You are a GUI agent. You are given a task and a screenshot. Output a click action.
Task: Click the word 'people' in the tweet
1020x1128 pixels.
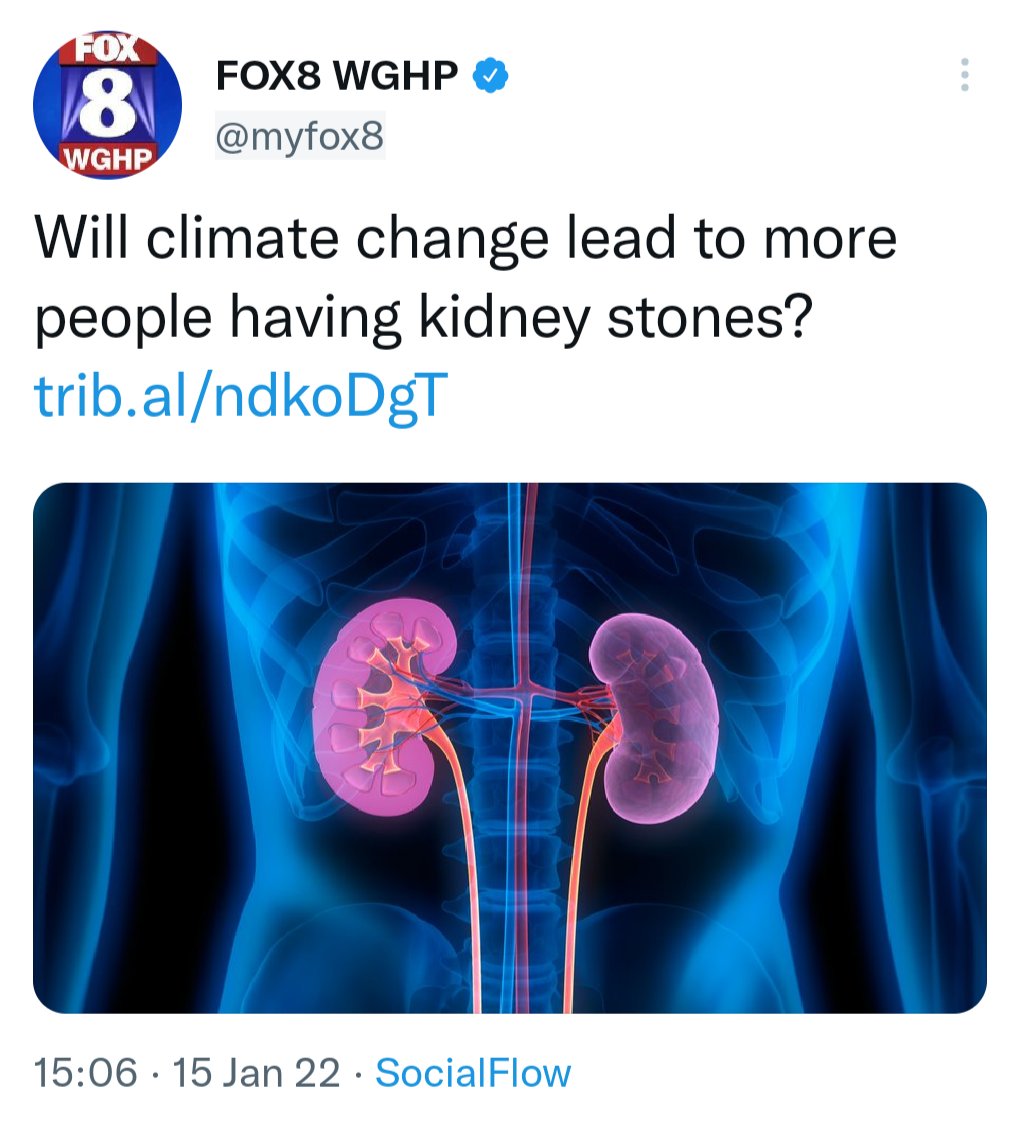(x=123, y=319)
